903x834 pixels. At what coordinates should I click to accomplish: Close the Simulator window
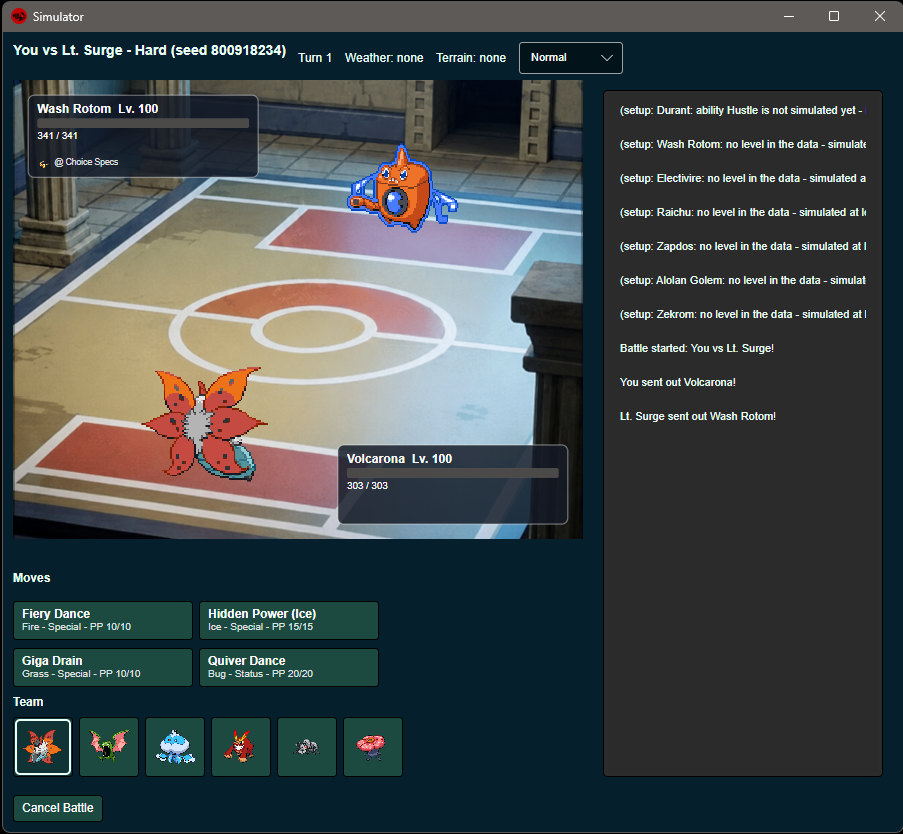click(879, 16)
